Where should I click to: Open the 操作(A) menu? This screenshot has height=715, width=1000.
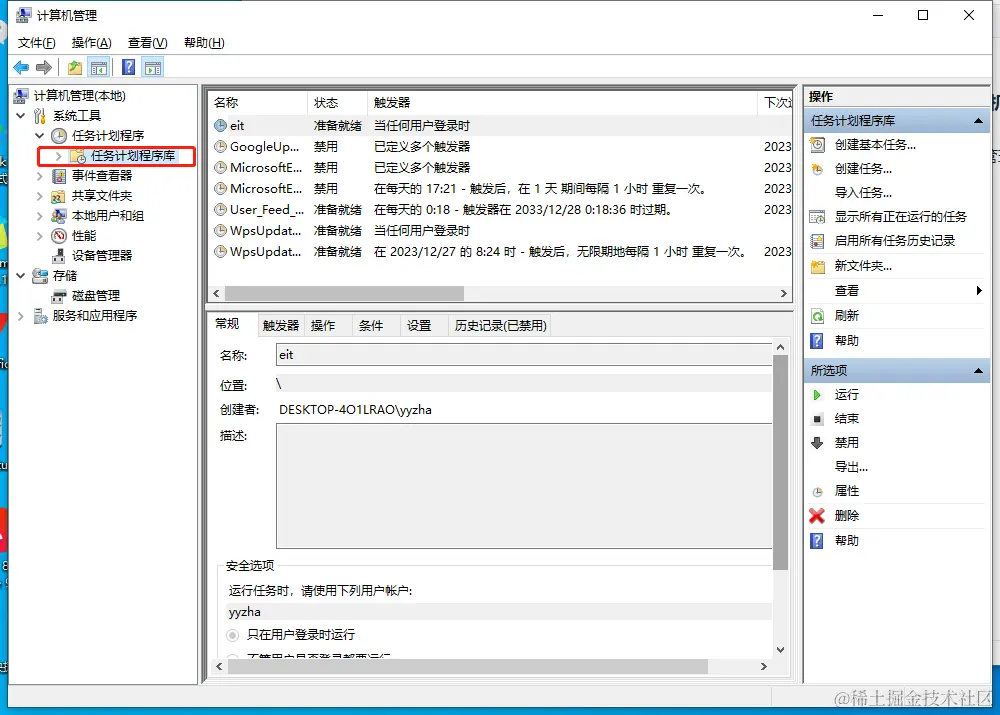92,43
